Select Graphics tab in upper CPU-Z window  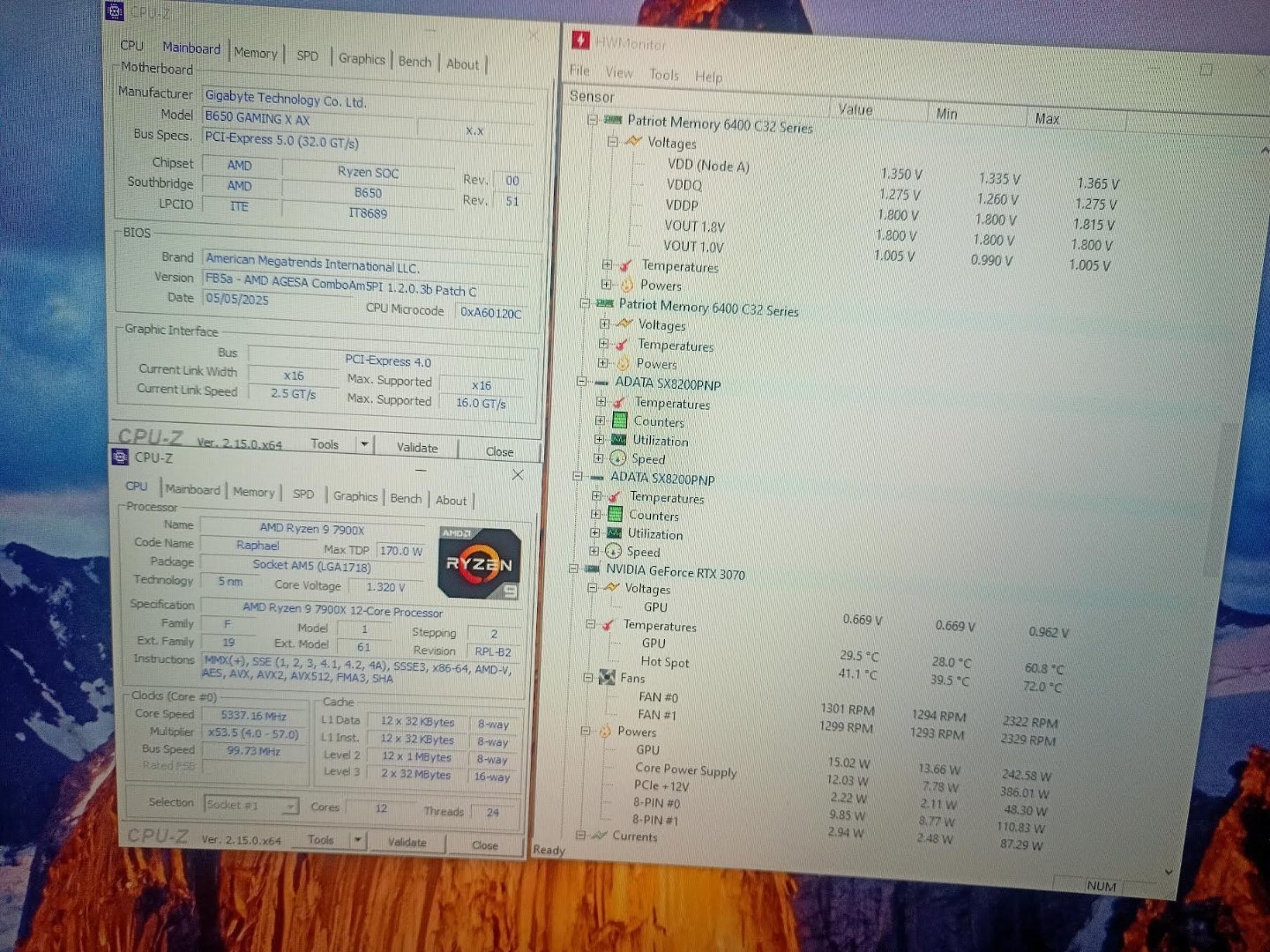[x=362, y=59]
